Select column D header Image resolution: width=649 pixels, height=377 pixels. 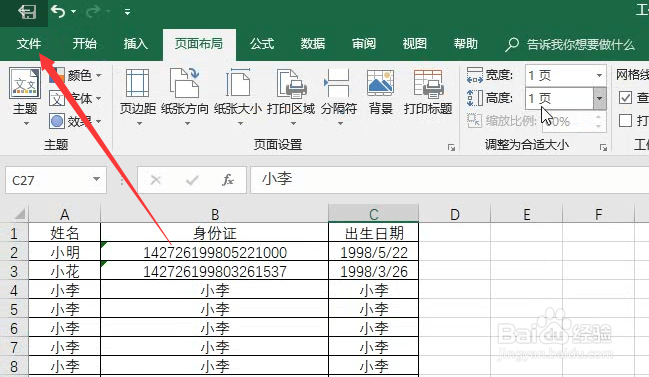pos(454,214)
